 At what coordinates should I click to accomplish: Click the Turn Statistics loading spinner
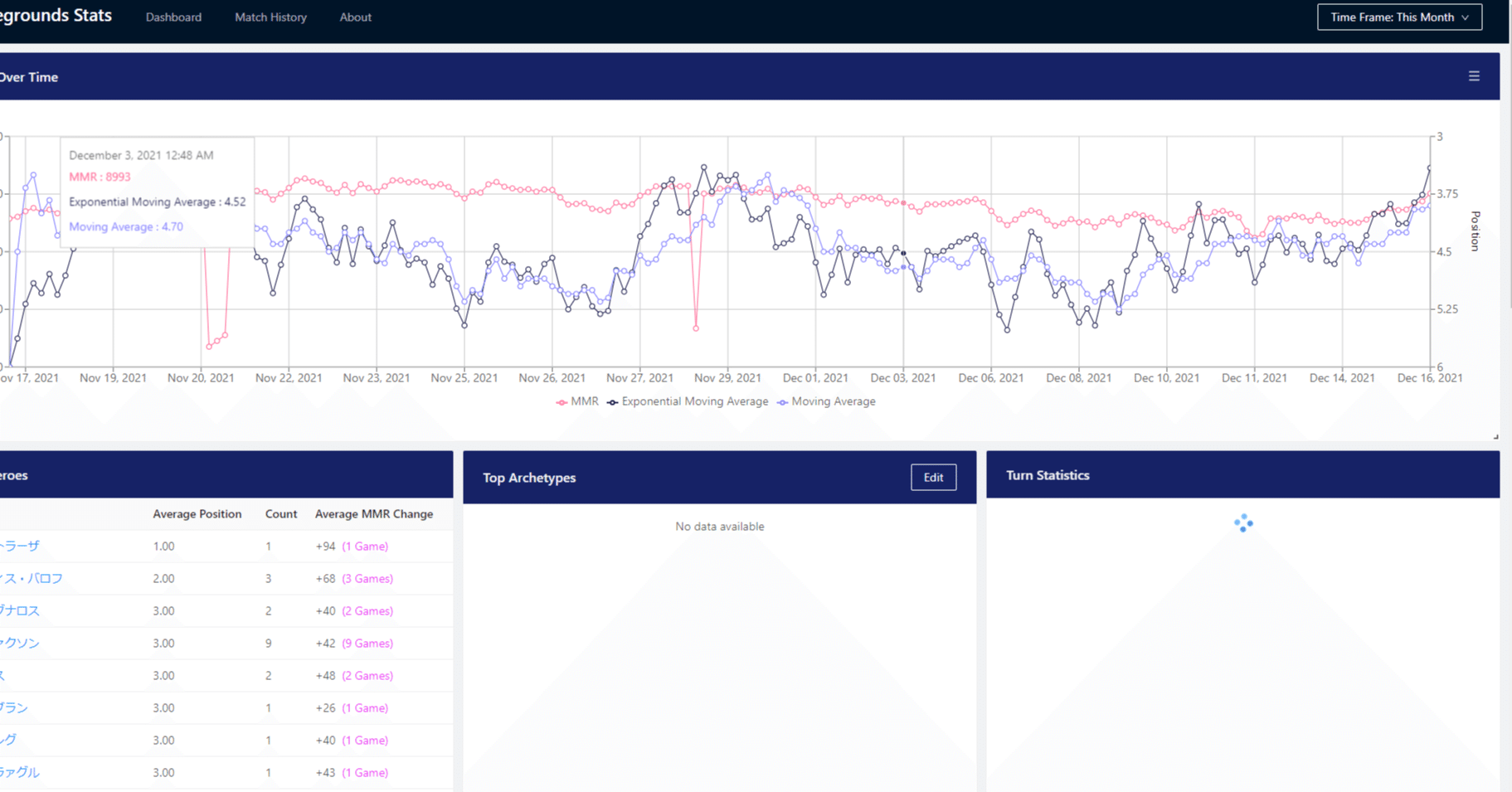tap(1242, 523)
